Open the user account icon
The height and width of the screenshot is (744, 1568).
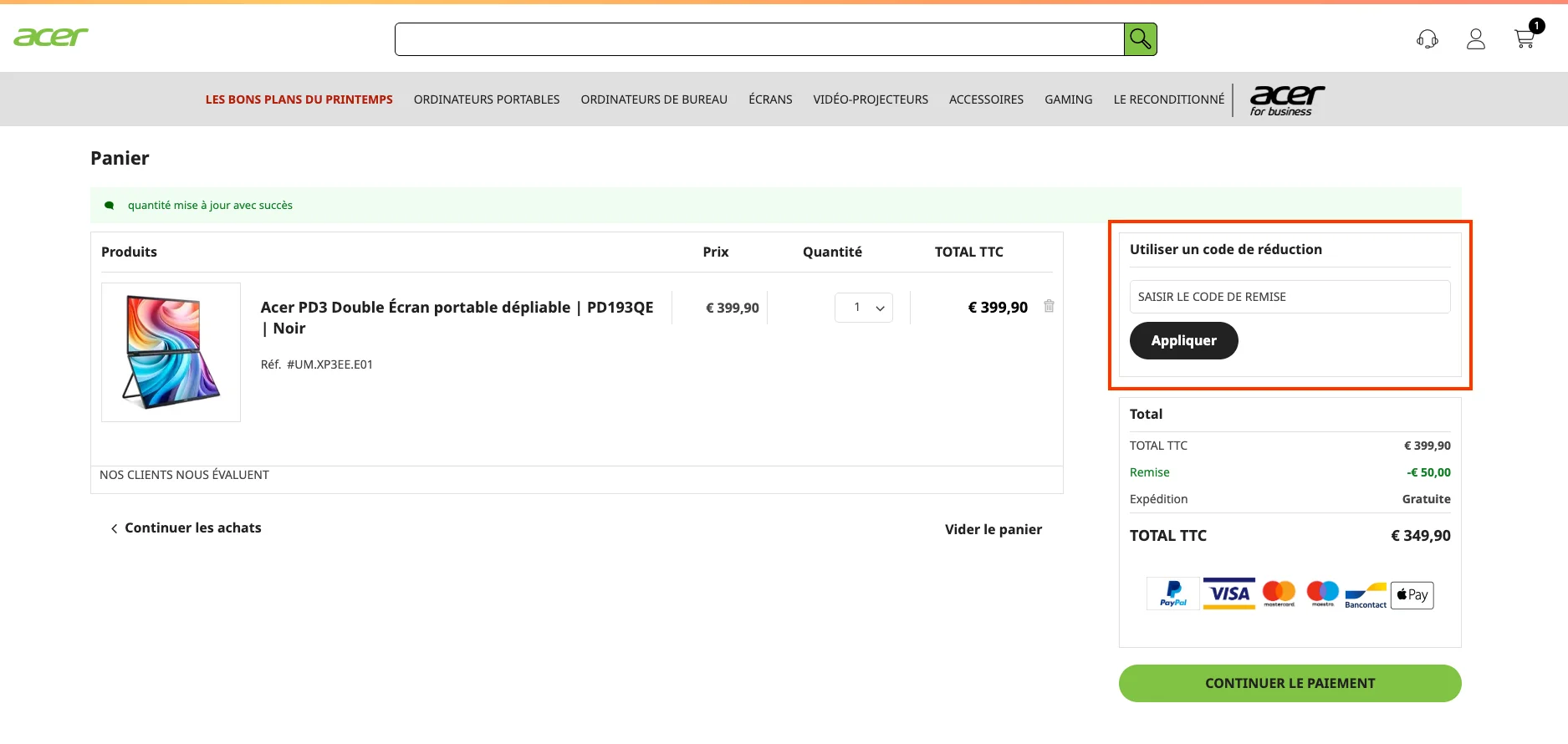point(1476,39)
